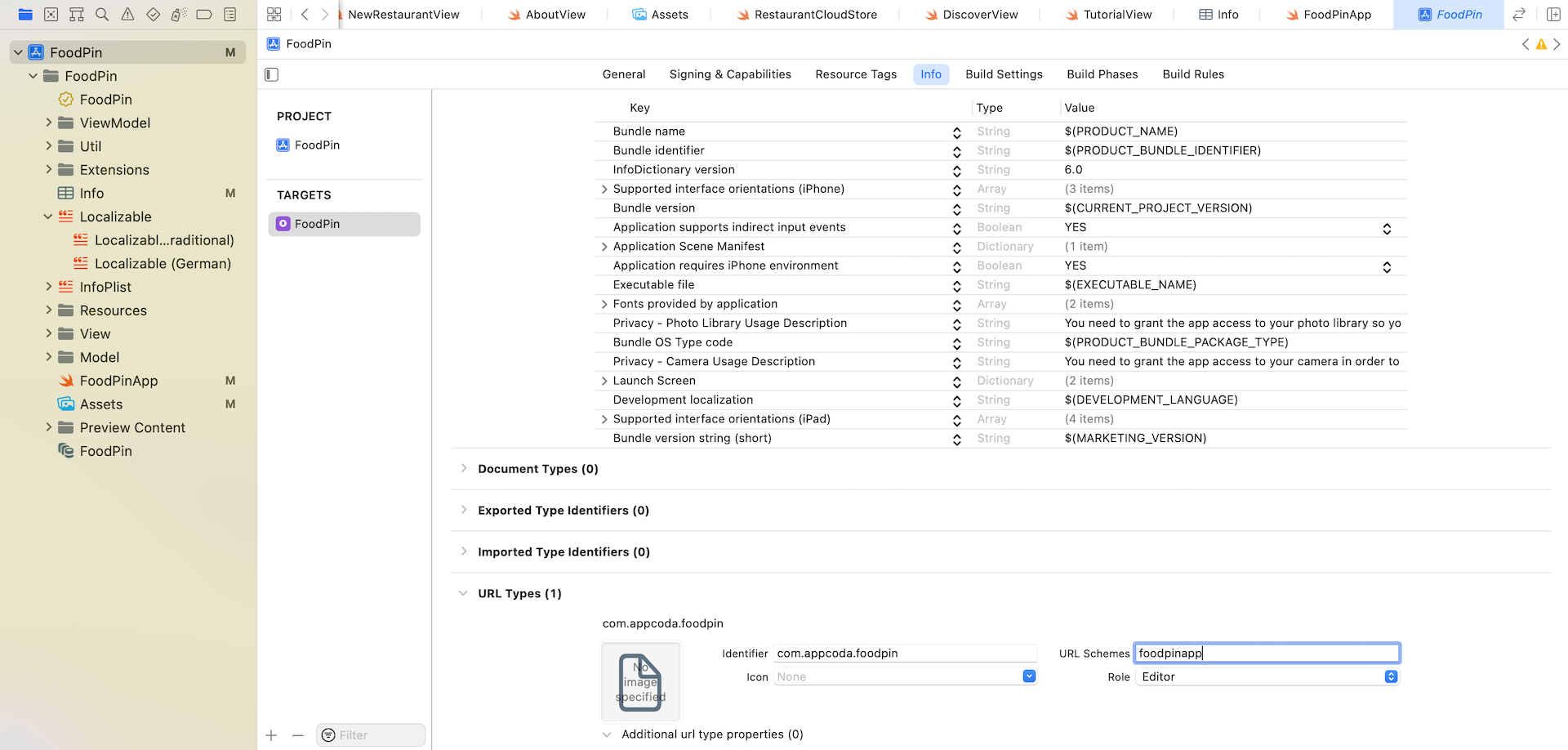Select the FoodPin target in TARGETS list
The height and width of the screenshot is (750, 1568).
coord(344,223)
